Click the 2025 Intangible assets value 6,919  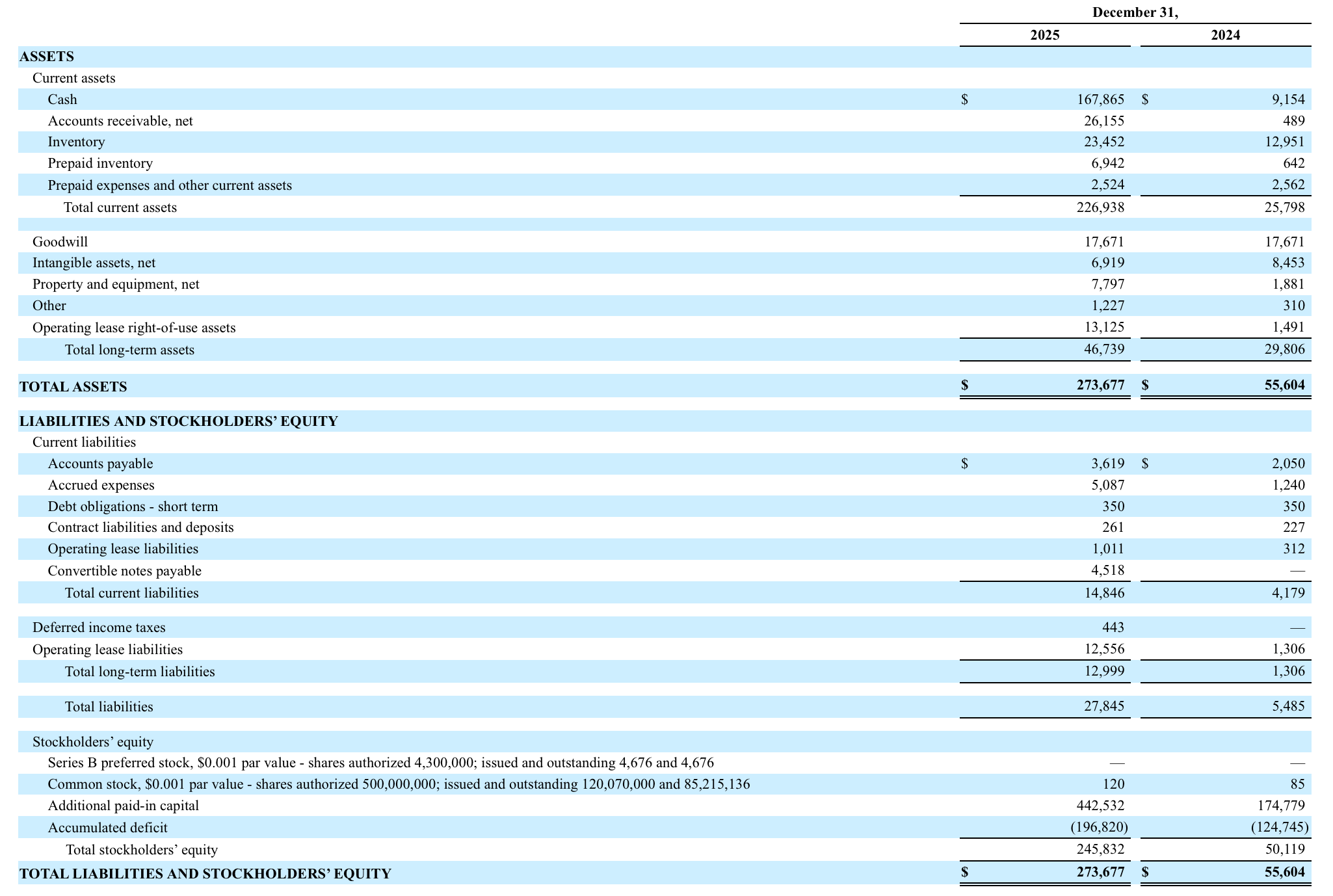[1107, 263]
